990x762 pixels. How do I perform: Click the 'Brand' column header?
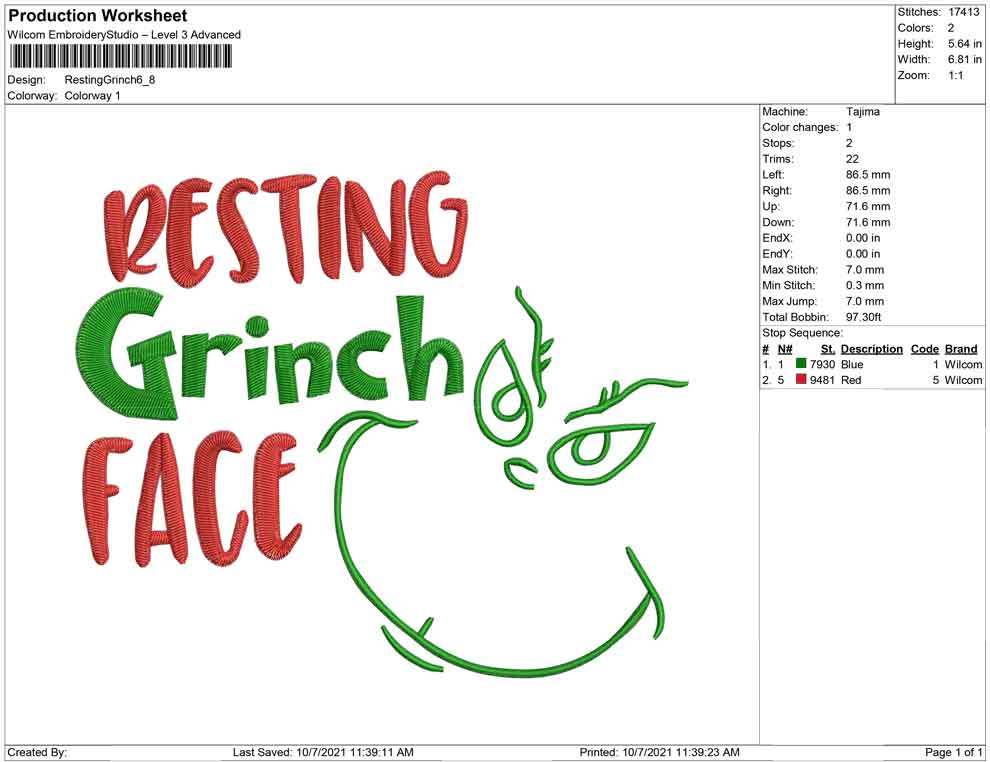961,348
